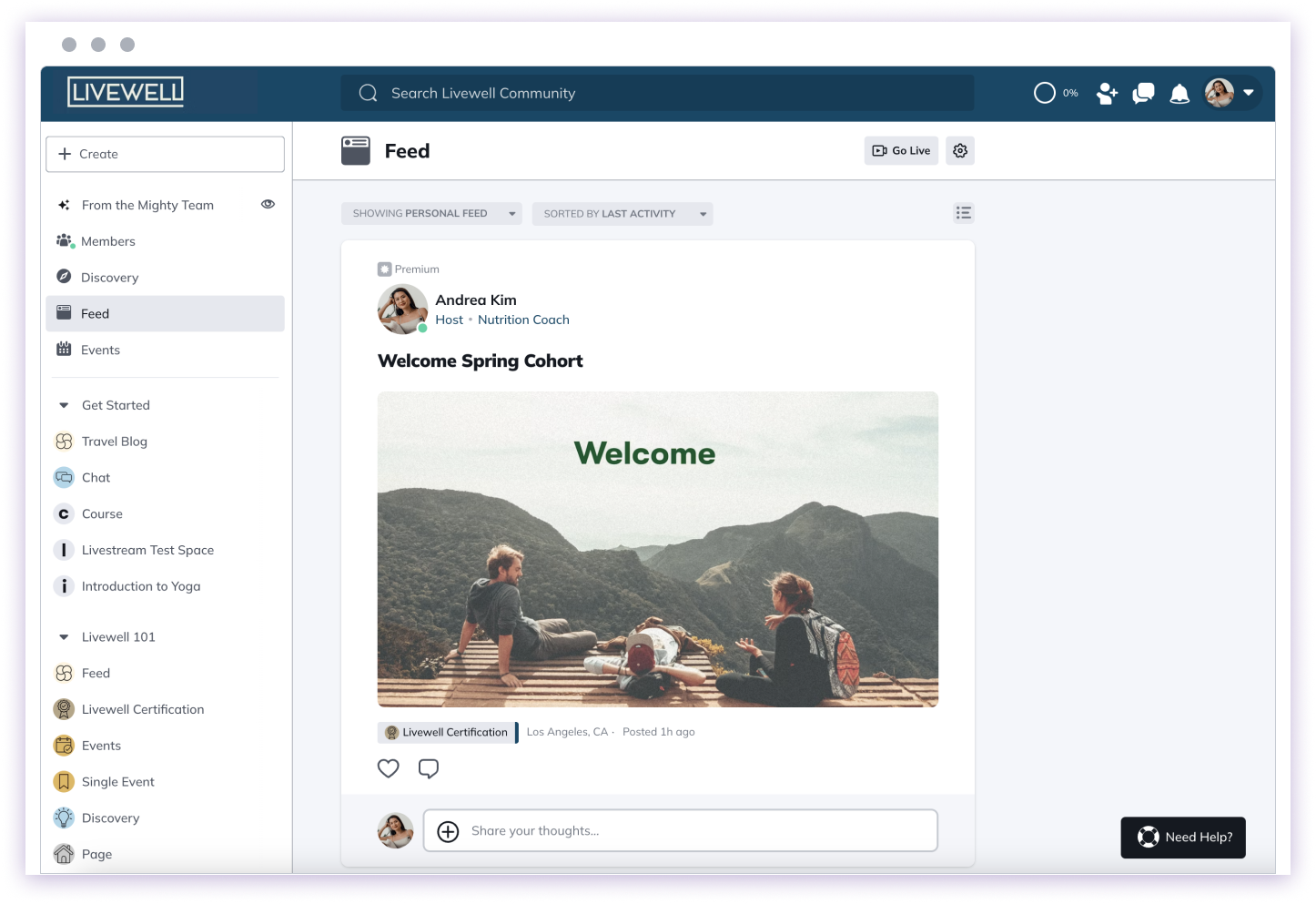Click the invite members icon in top bar
The height and width of the screenshot is (904, 1316).
coord(1106,93)
